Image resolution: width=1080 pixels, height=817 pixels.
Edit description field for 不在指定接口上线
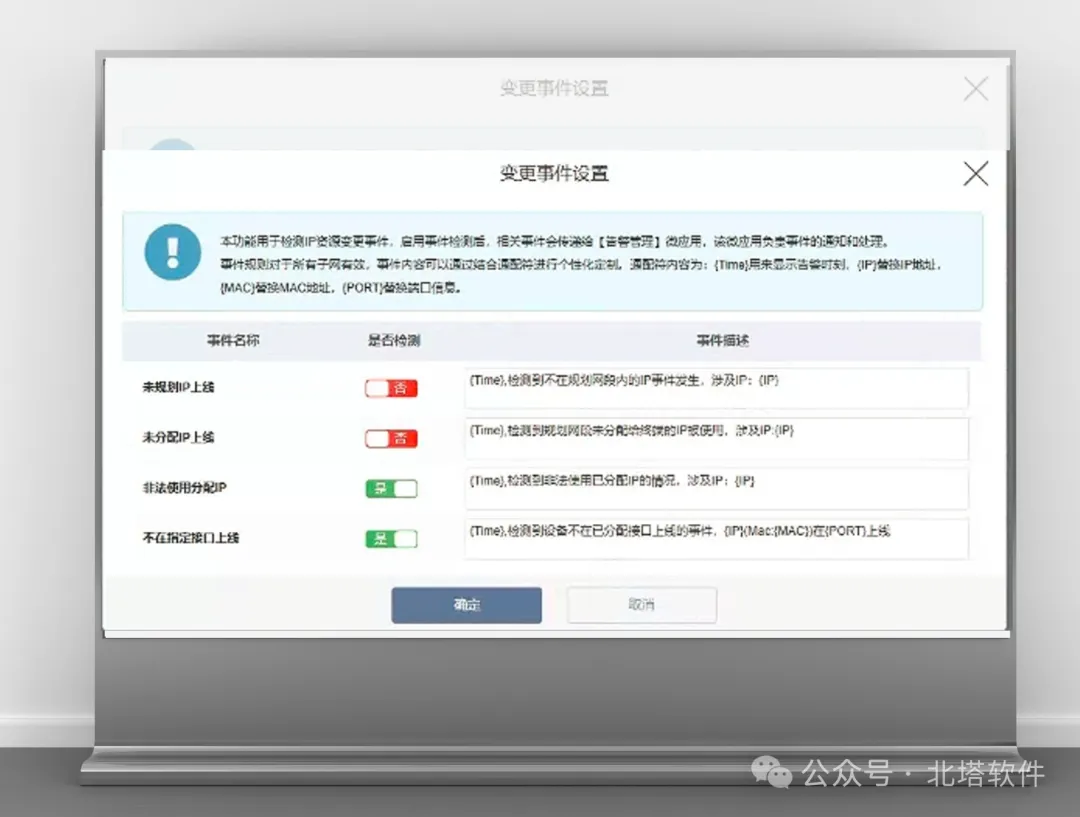[x=716, y=539]
